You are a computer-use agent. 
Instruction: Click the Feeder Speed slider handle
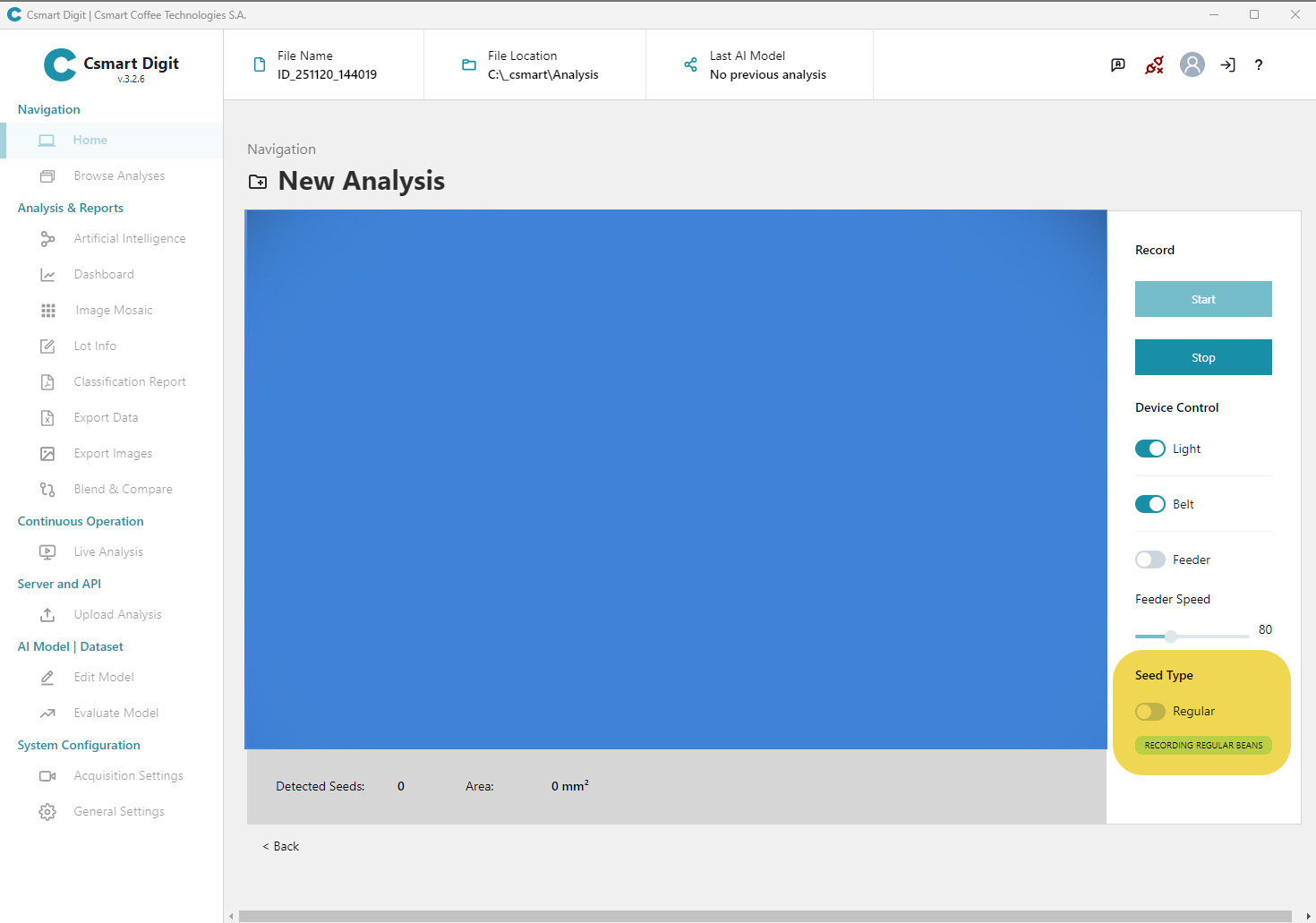click(x=1170, y=637)
